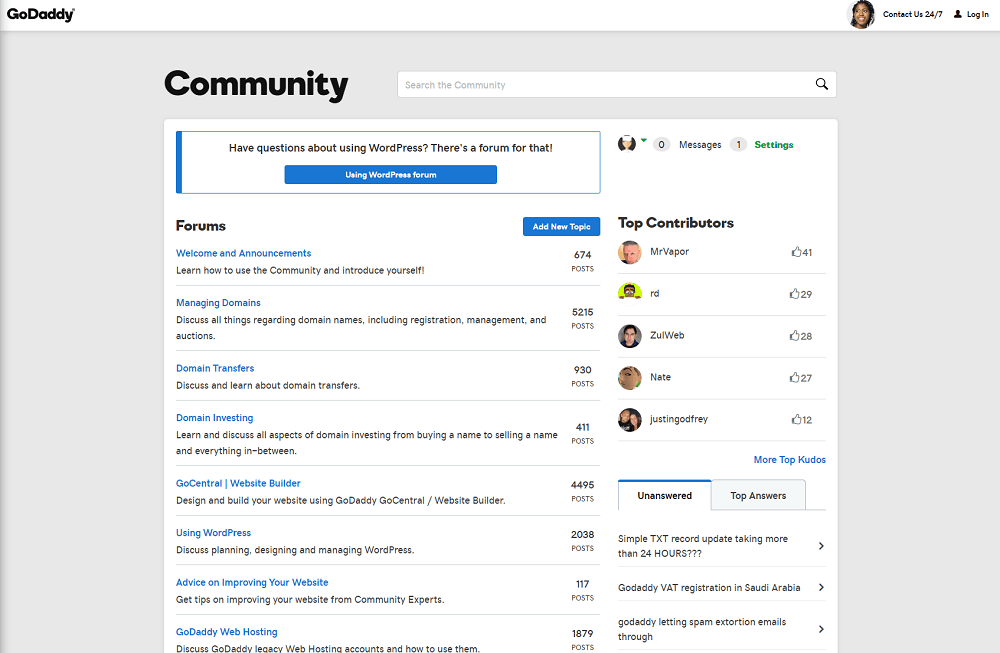Click the 2038 posts count
1000x653 pixels.
tap(582, 534)
